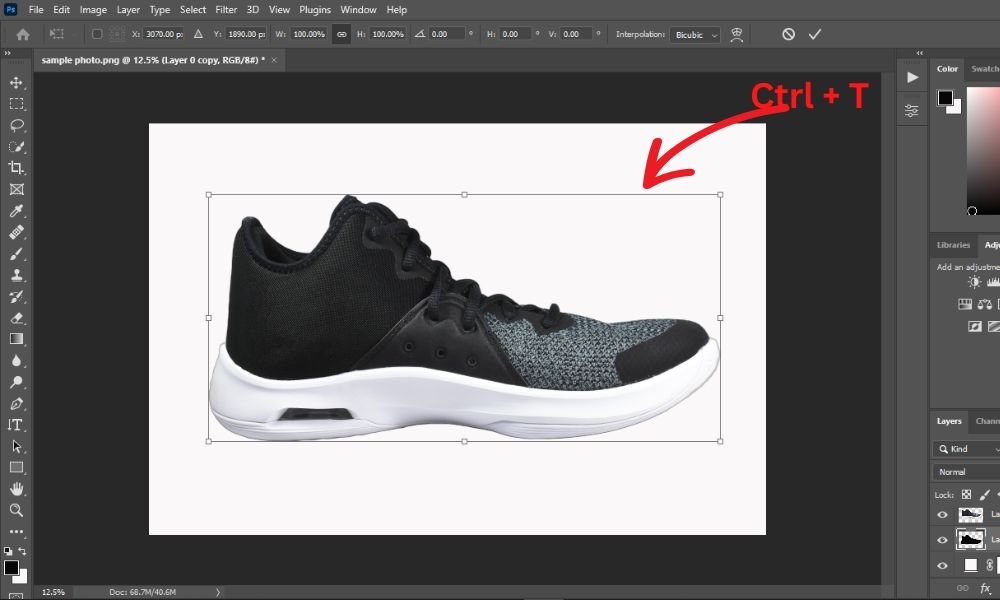Select the Rectangle shape tool
This screenshot has width=1000, height=600.
click(16, 467)
